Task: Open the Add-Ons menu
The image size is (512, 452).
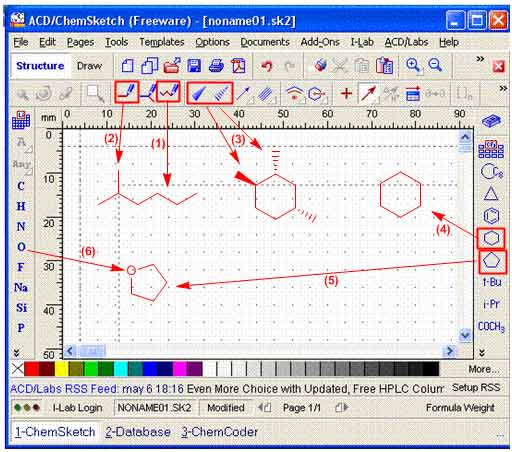Action: pyautogui.click(x=320, y=42)
